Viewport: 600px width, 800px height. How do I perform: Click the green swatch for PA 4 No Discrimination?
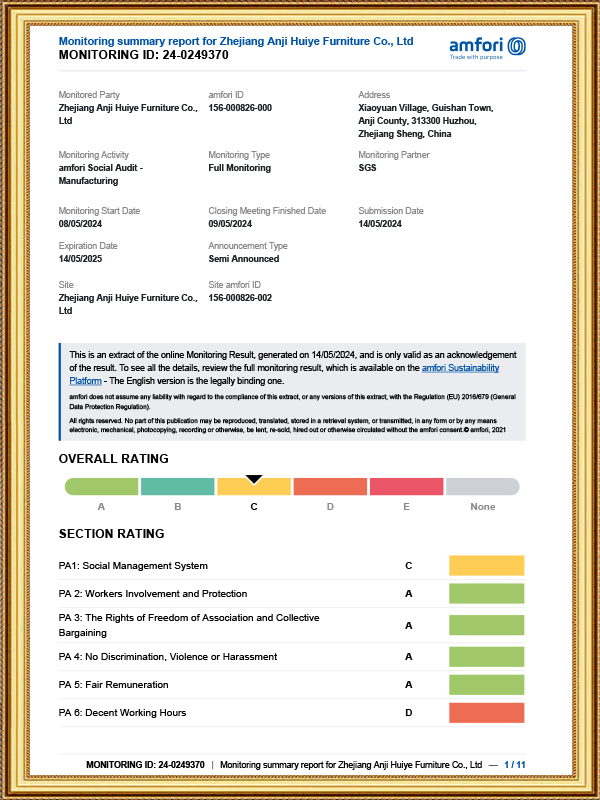487,657
